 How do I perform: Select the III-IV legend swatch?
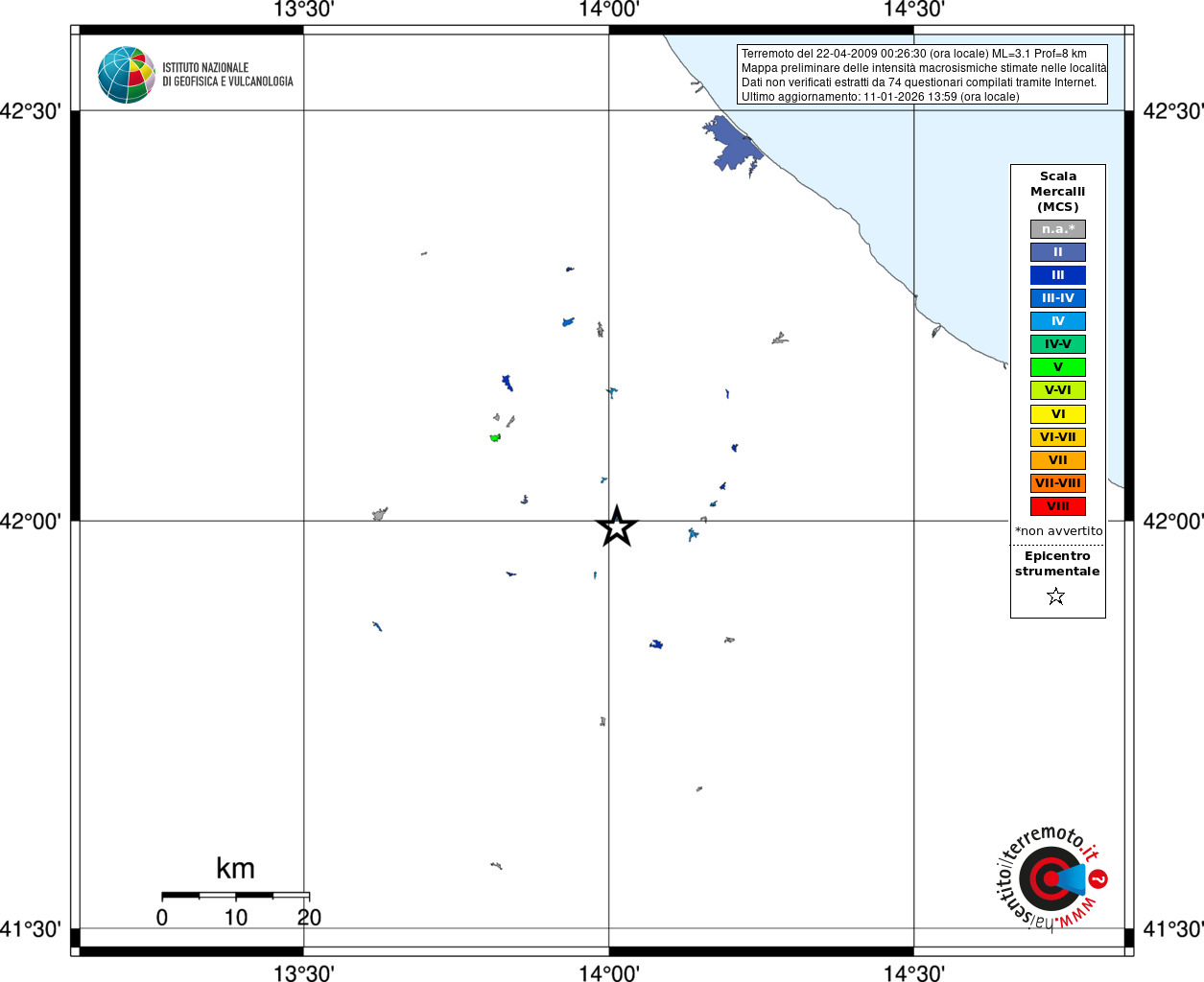click(1058, 298)
